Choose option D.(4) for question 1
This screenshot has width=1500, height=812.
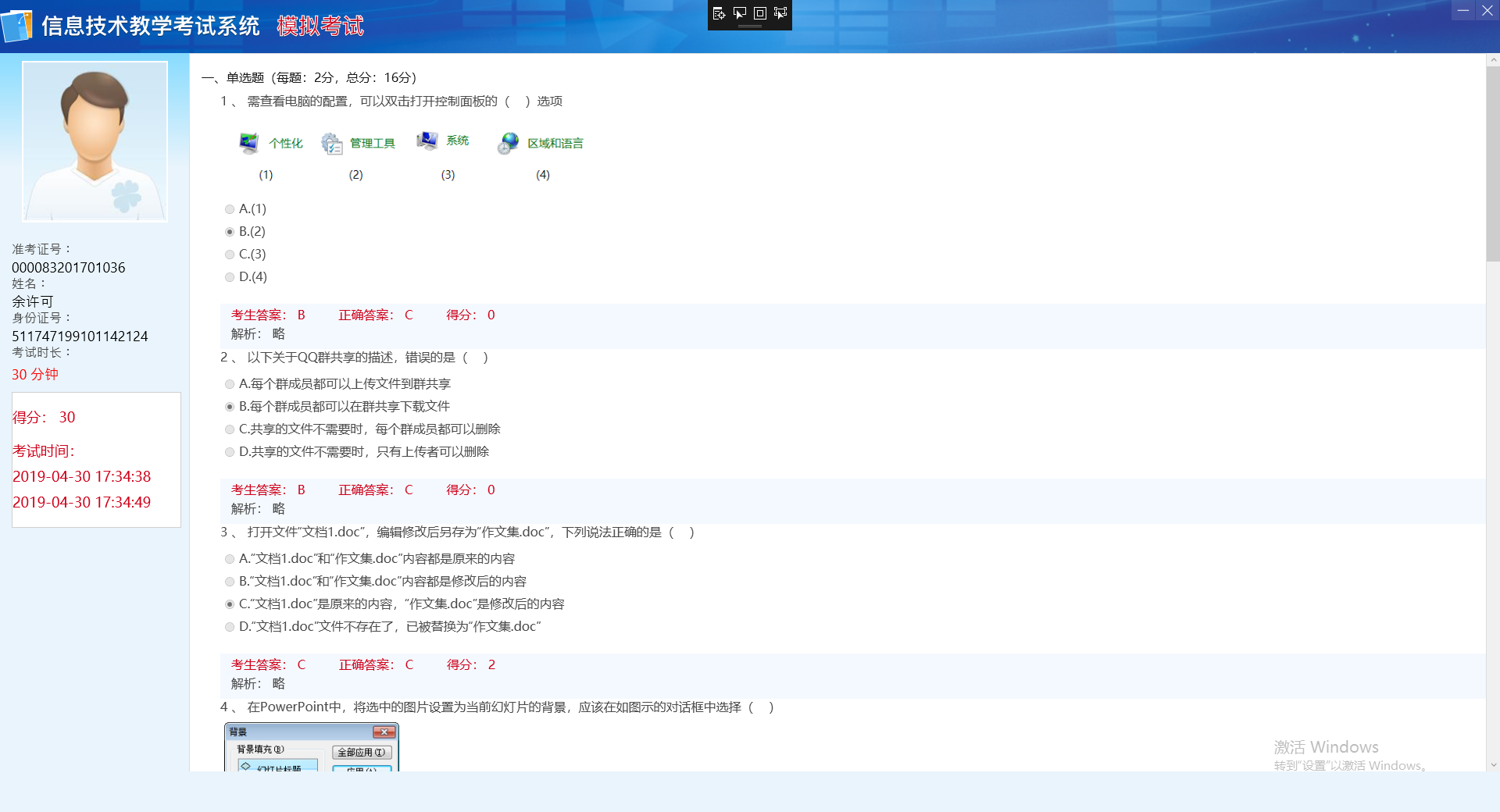coord(230,277)
